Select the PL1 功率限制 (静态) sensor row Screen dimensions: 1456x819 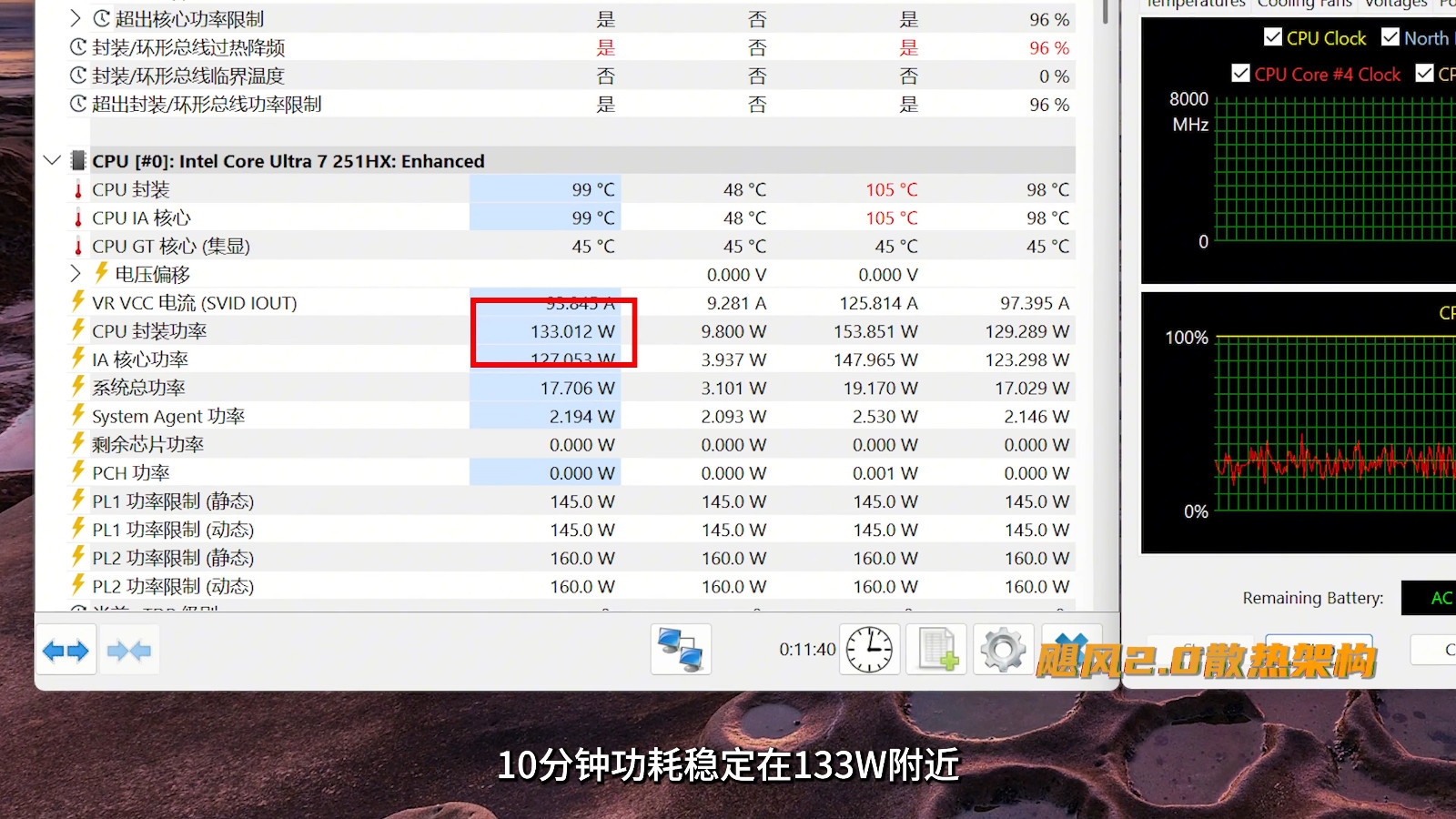[555, 500]
